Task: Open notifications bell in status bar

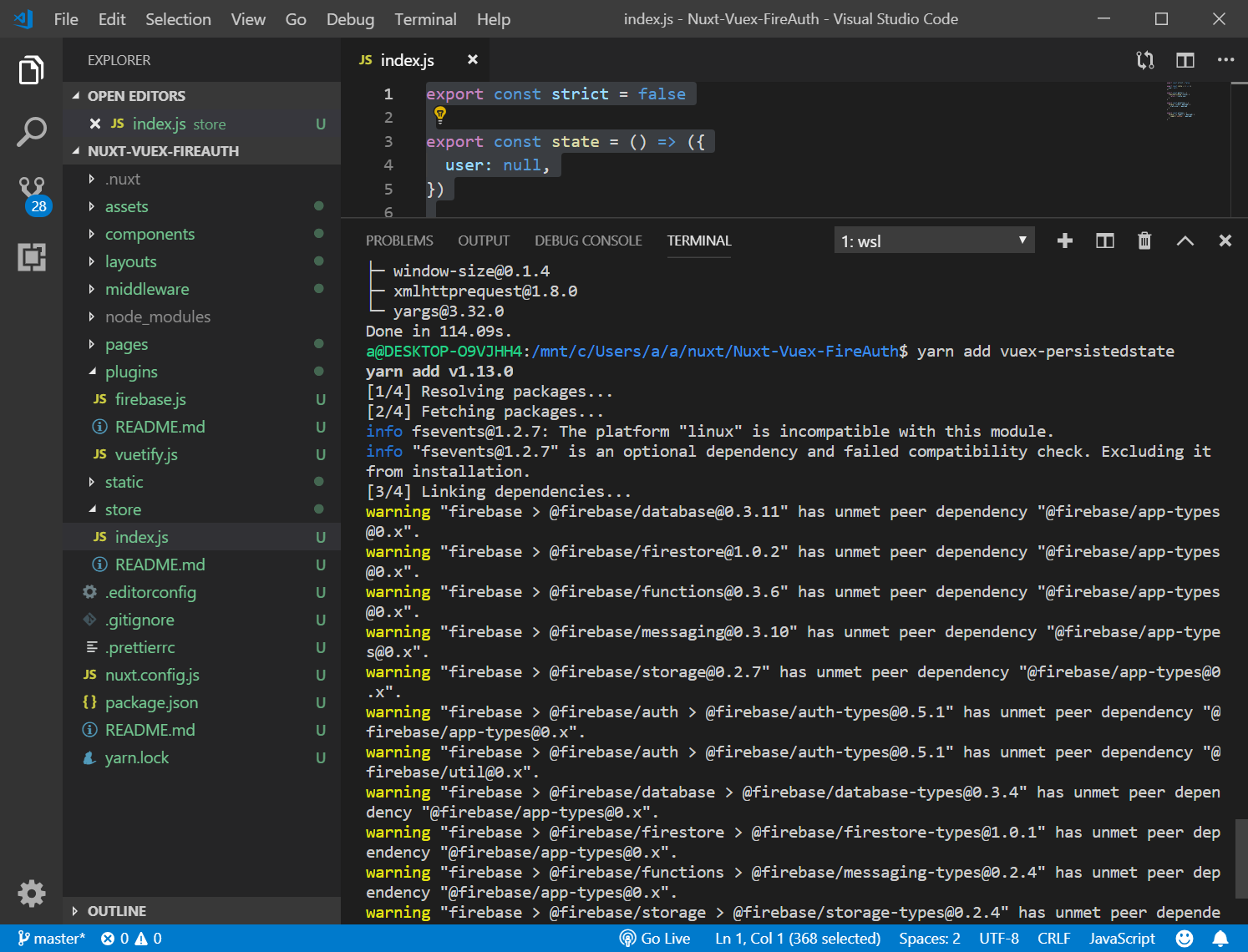Action: (x=1220, y=939)
